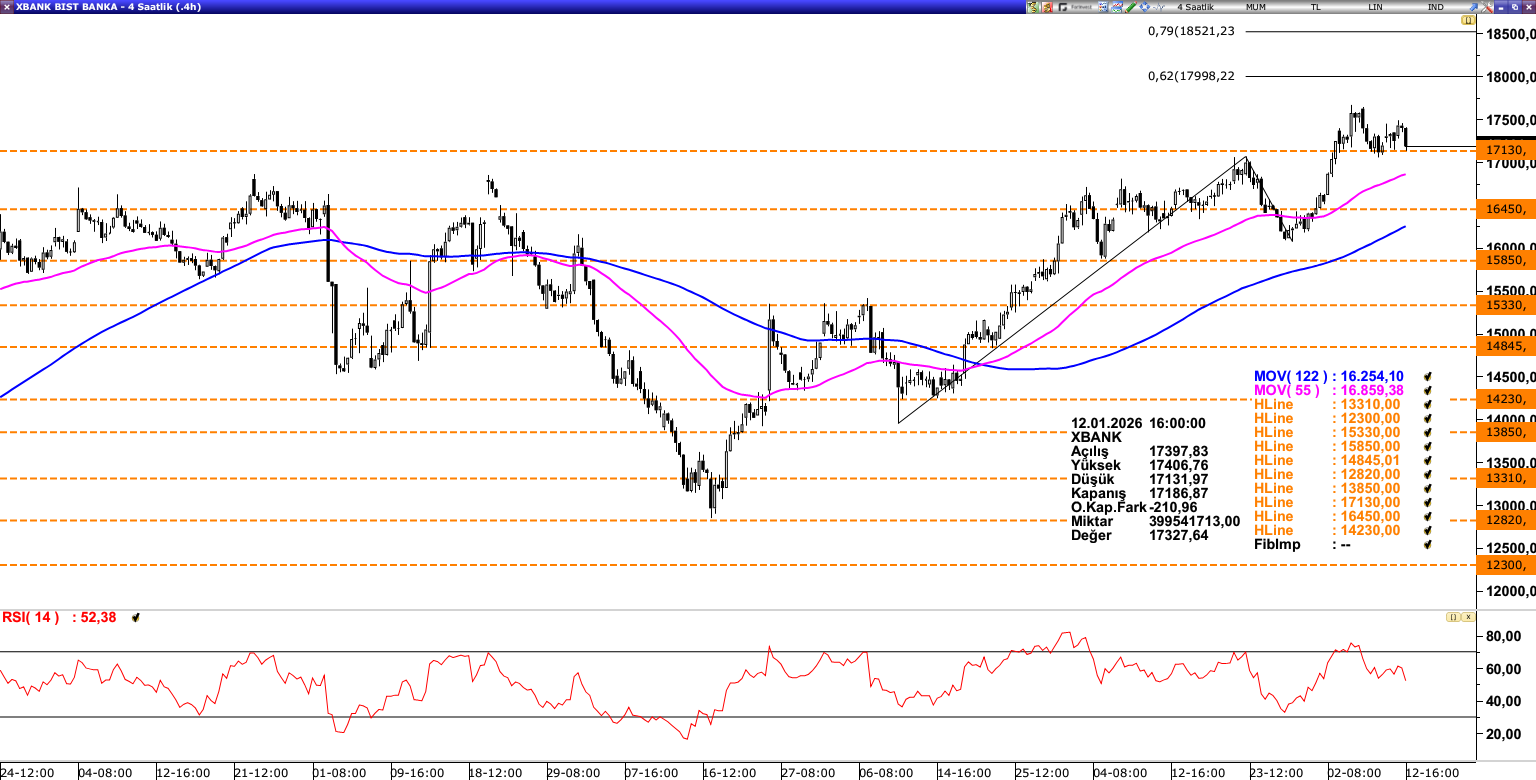Open the IND indicators menu

click(1435, 7)
